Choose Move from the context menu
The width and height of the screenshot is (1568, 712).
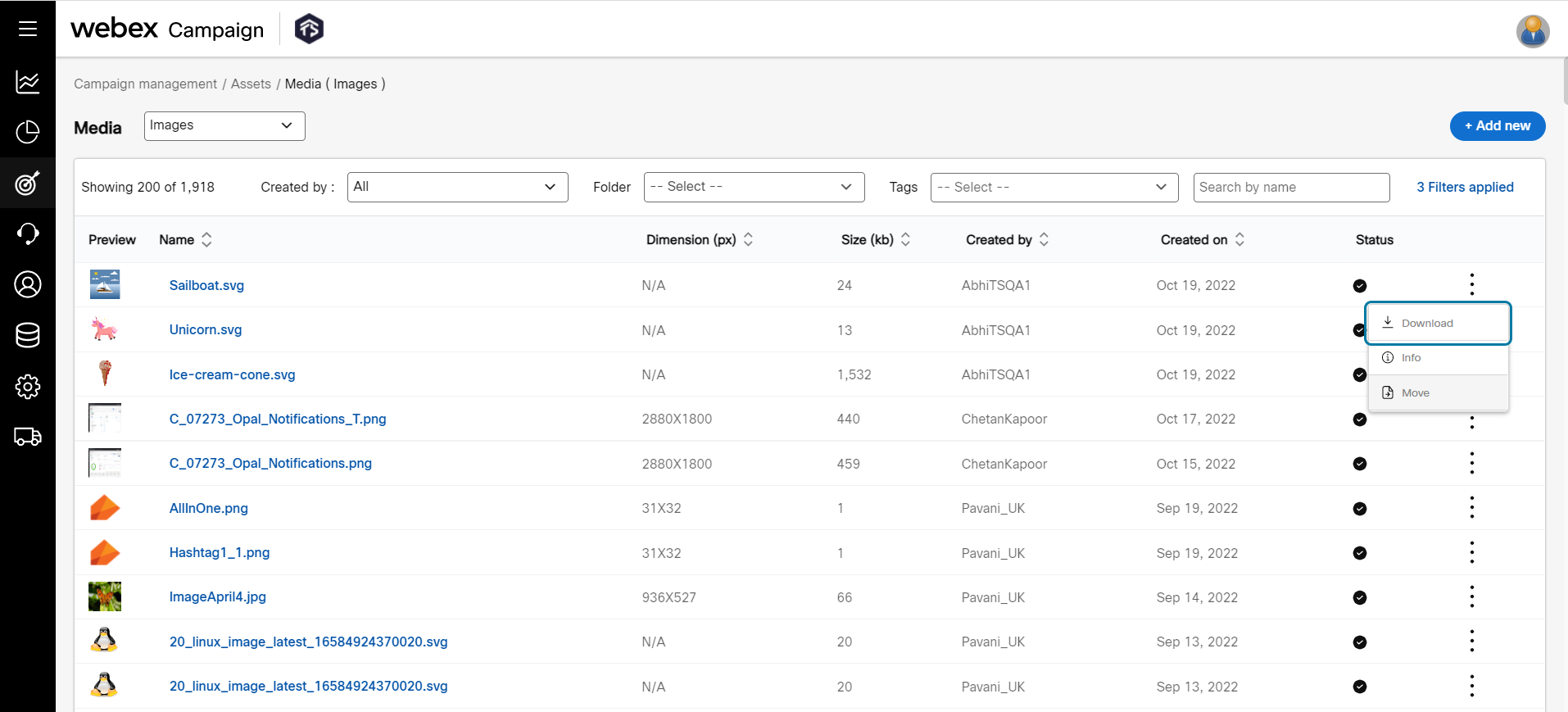[x=1438, y=392]
